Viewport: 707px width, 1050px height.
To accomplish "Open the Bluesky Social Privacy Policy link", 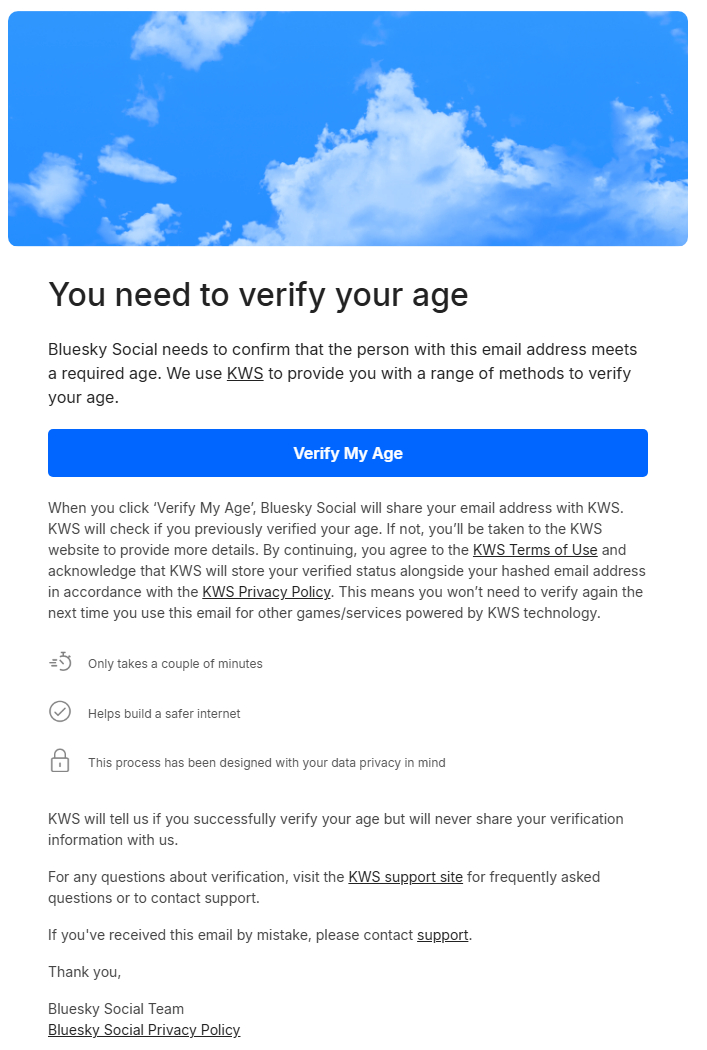I will (x=144, y=1030).
